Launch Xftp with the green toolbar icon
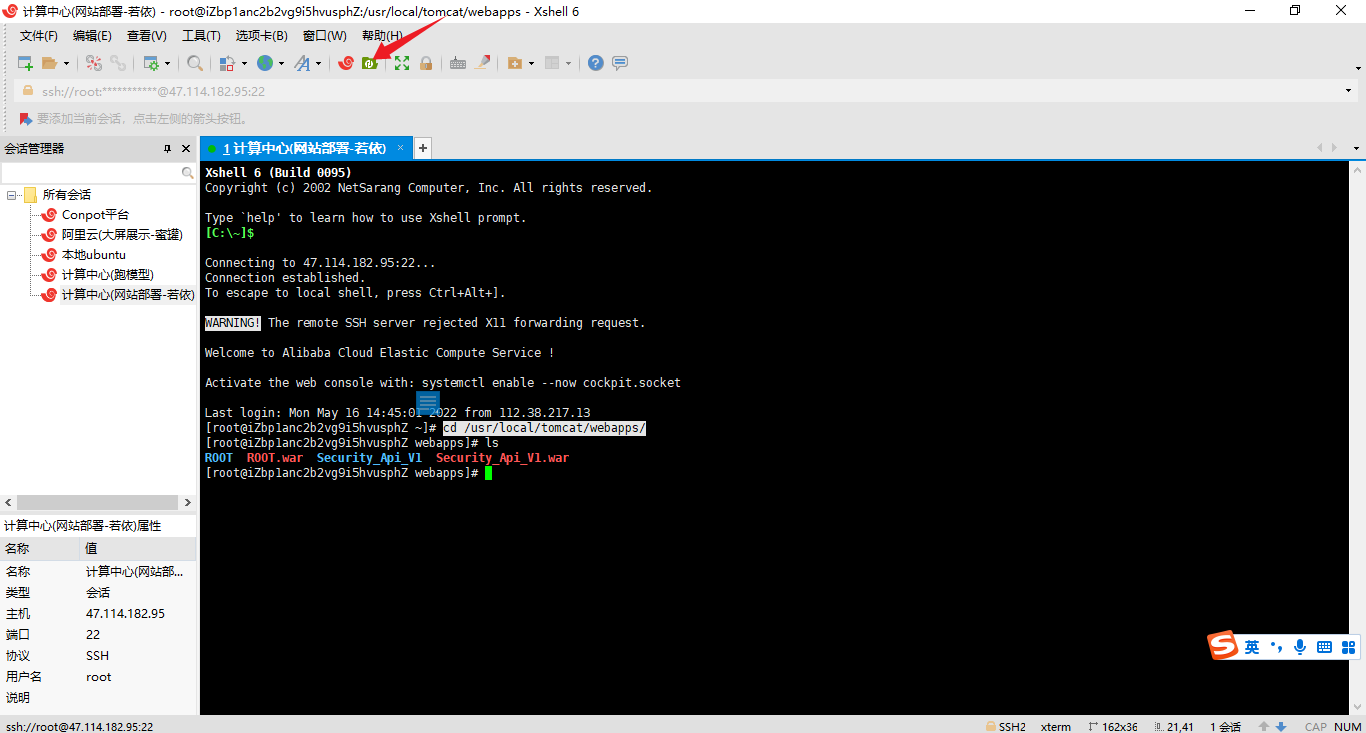1366x733 pixels. (x=370, y=63)
